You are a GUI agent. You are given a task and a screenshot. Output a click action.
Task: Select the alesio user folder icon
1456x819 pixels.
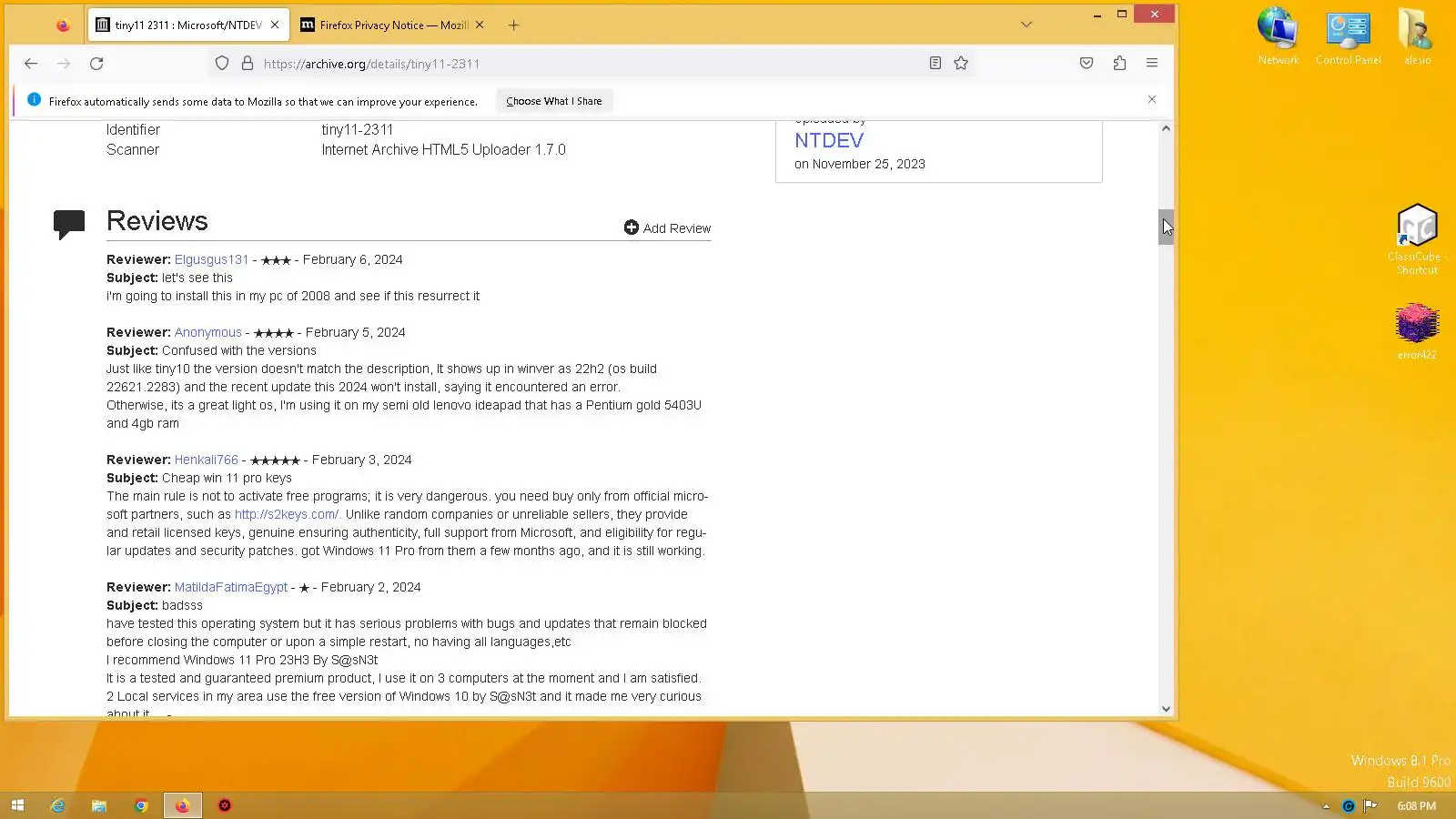(x=1418, y=36)
